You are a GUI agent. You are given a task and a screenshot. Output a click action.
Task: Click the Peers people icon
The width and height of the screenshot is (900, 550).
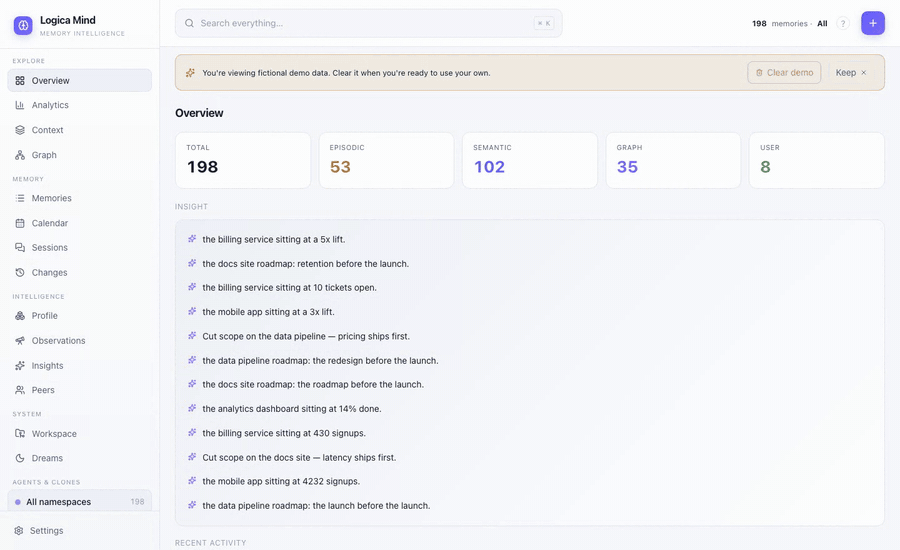coord(20,390)
